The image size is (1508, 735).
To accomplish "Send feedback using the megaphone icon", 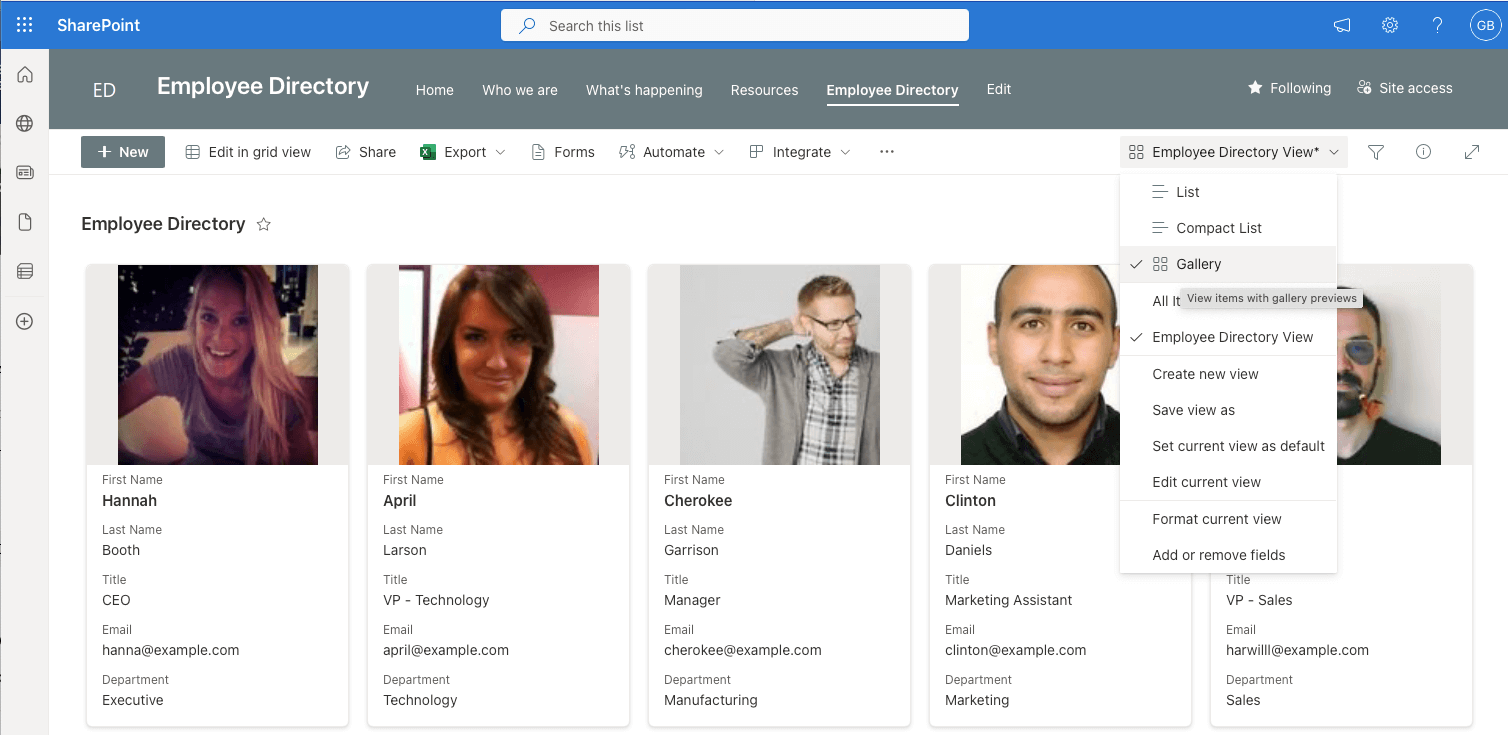I will click(1341, 25).
